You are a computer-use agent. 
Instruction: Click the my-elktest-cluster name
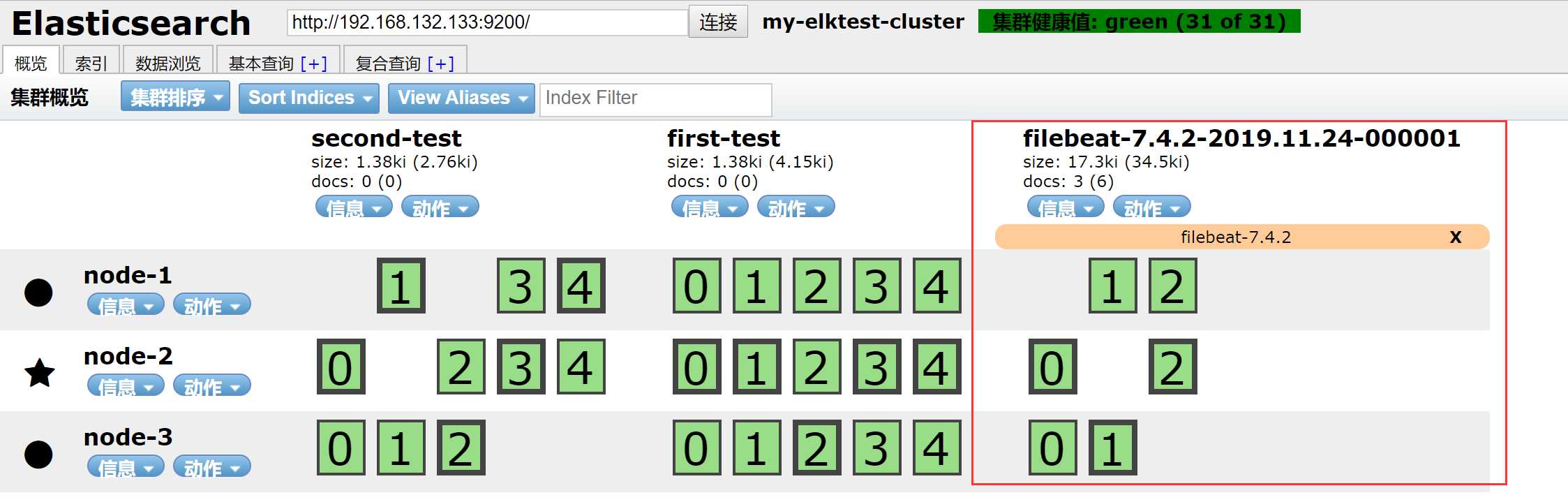tap(863, 22)
